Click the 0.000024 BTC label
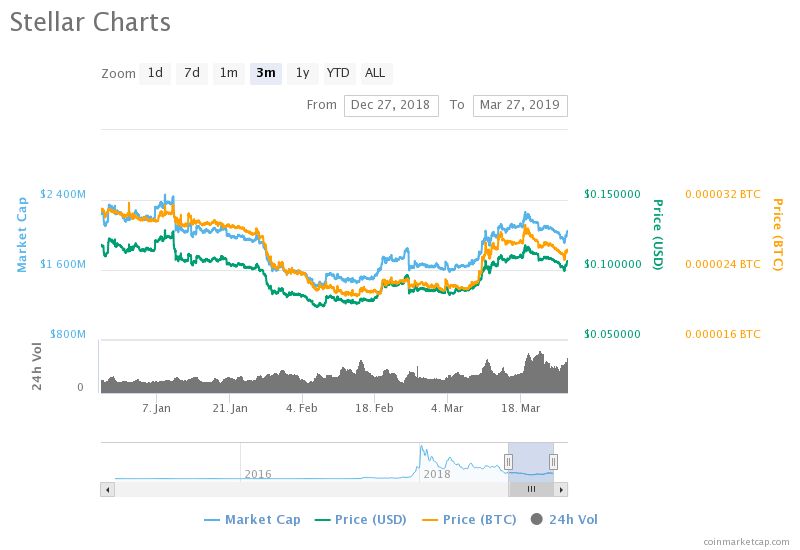 (723, 264)
